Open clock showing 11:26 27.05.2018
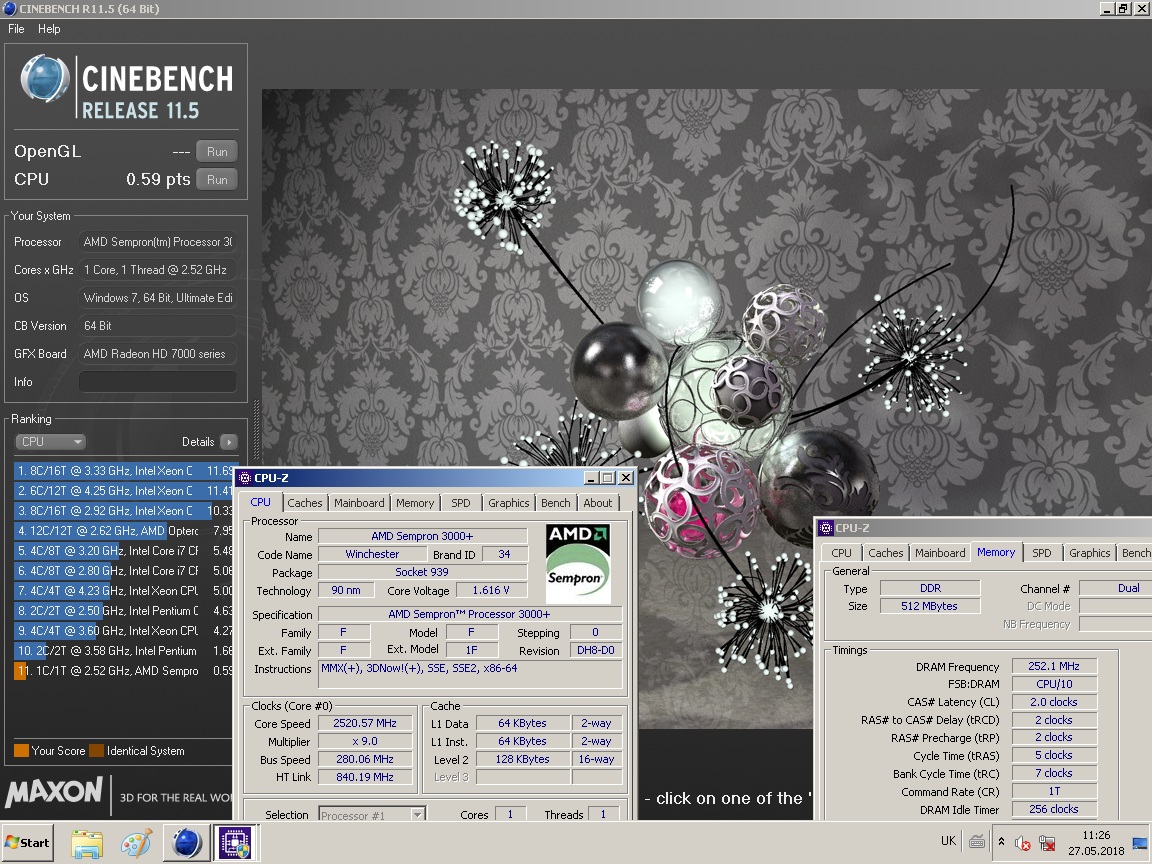The height and width of the screenshot is (864, 1152). [1096, 843]
